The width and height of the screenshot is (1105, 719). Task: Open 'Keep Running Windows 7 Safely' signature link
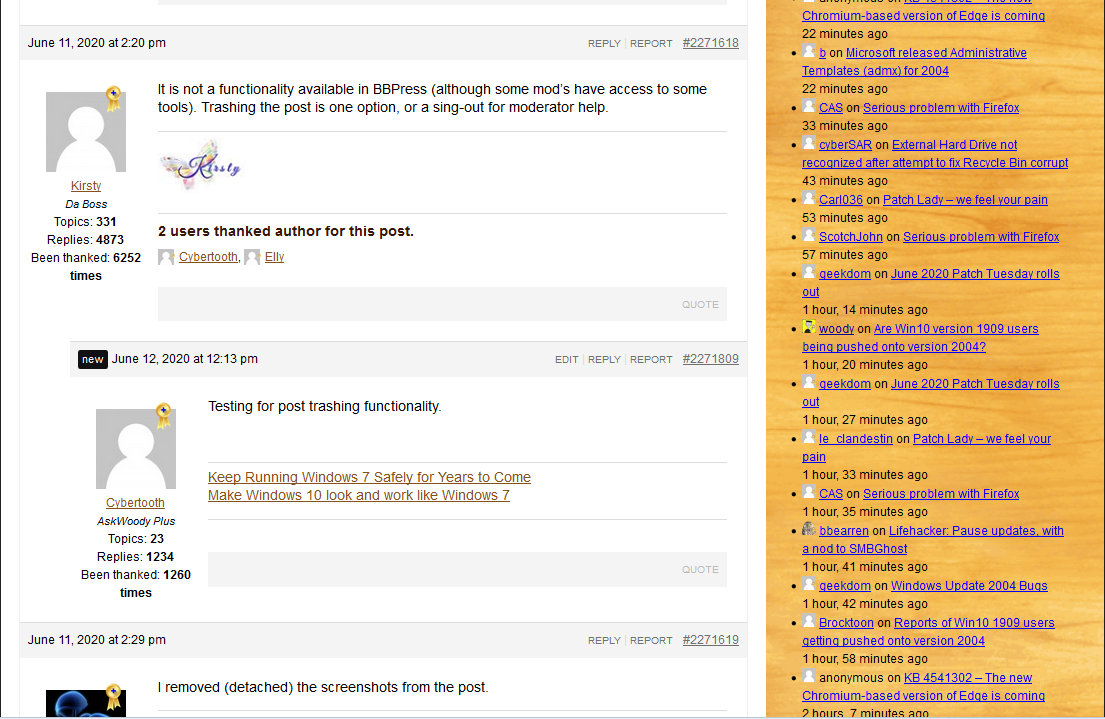click(x=369, y=477)
